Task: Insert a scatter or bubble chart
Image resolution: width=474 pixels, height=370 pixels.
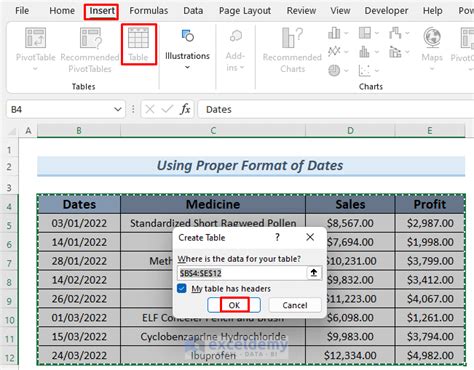Action: [365, 70]
